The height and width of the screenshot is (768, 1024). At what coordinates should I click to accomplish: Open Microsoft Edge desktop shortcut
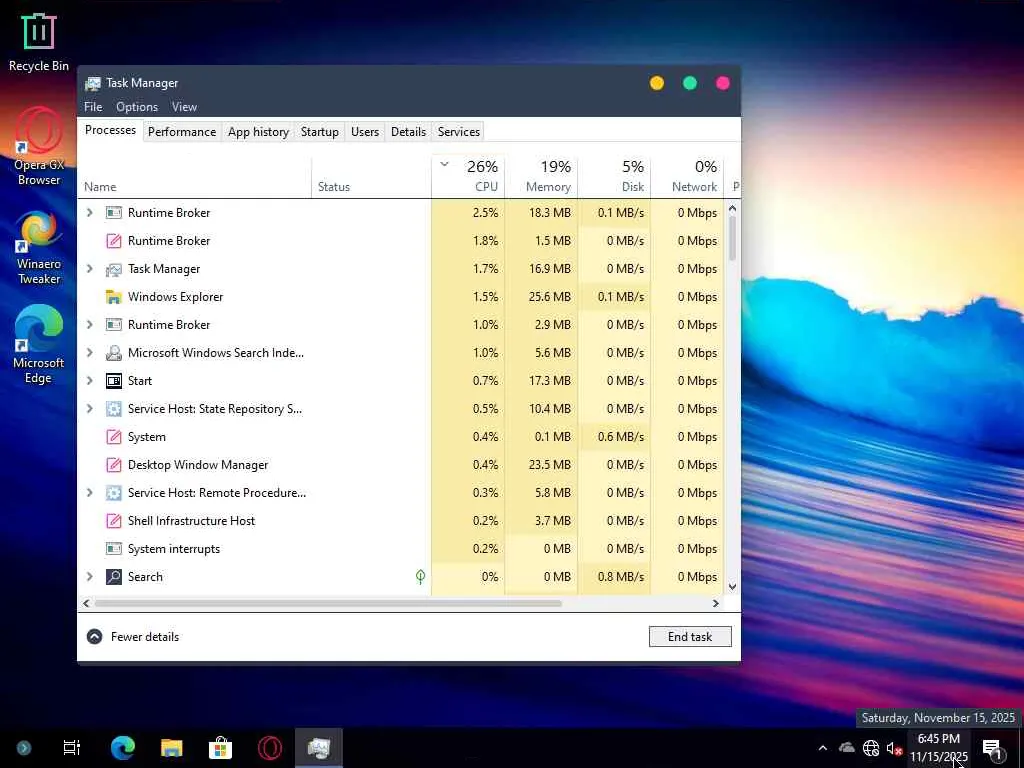coord(39,345)
